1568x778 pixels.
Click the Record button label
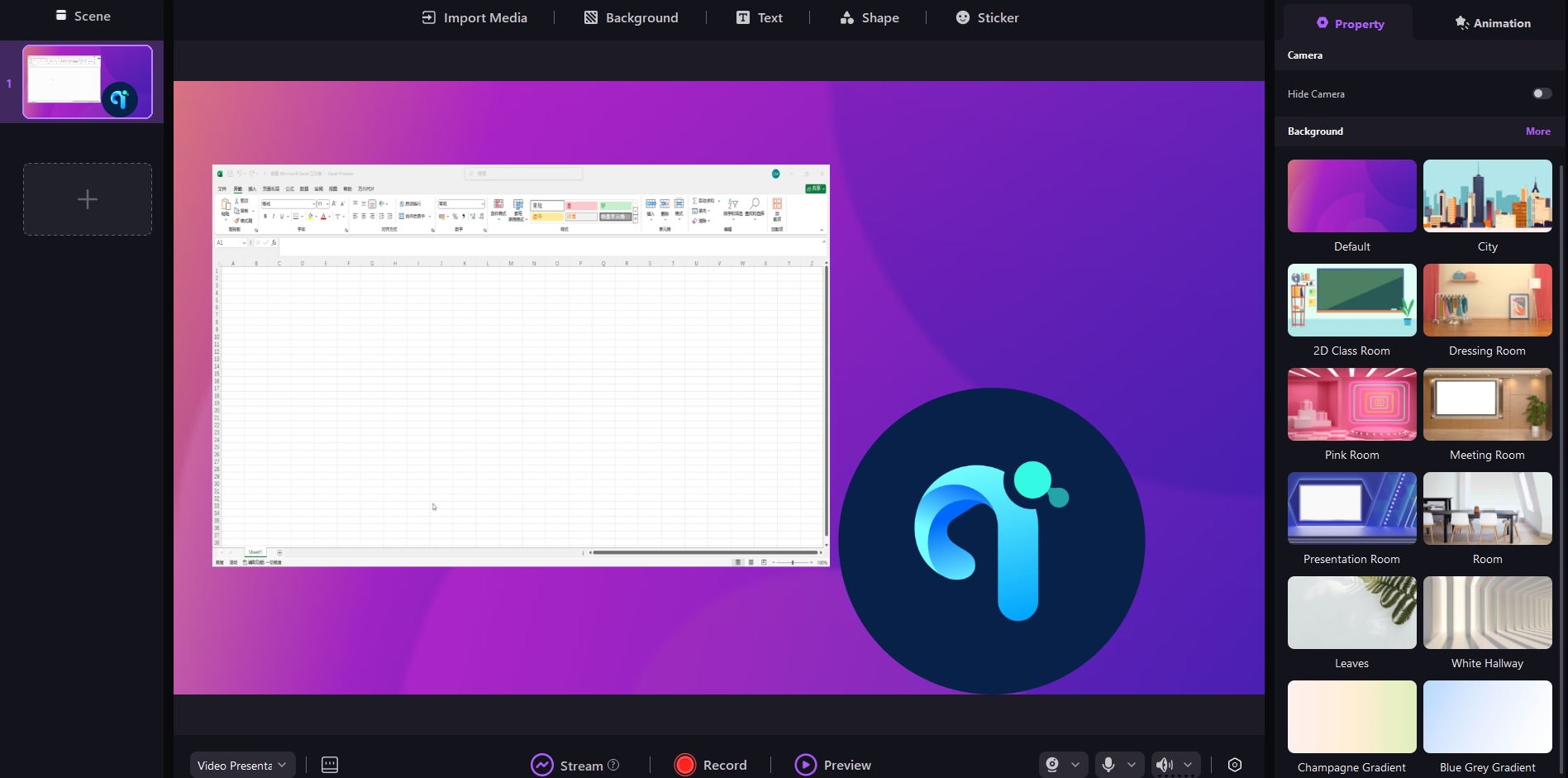tap(725, 766)
